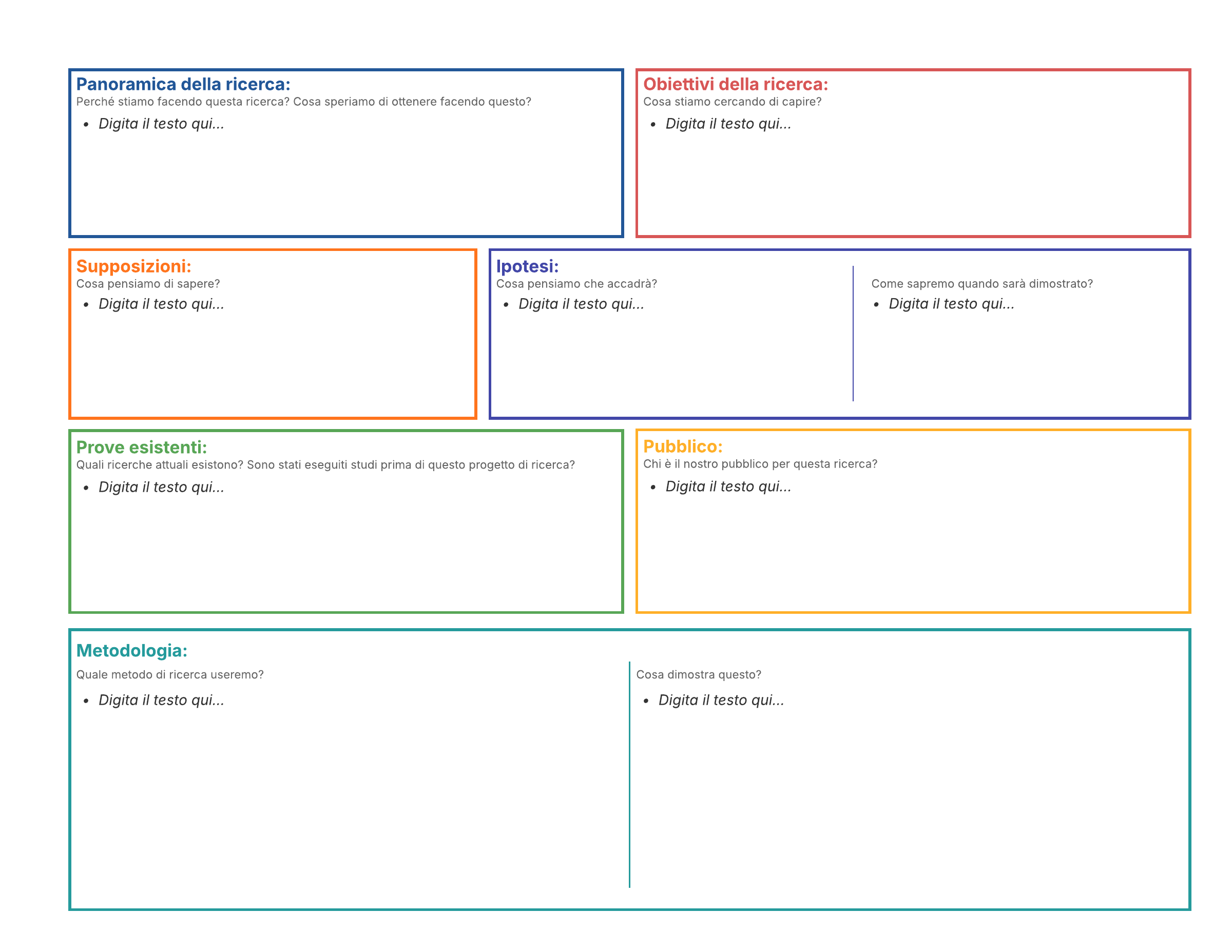This screenshot has height=952, width=1232.
Task: Click placeholder under 'Cosa pensiamo che accadrà?'
Action: coord(581,304)
